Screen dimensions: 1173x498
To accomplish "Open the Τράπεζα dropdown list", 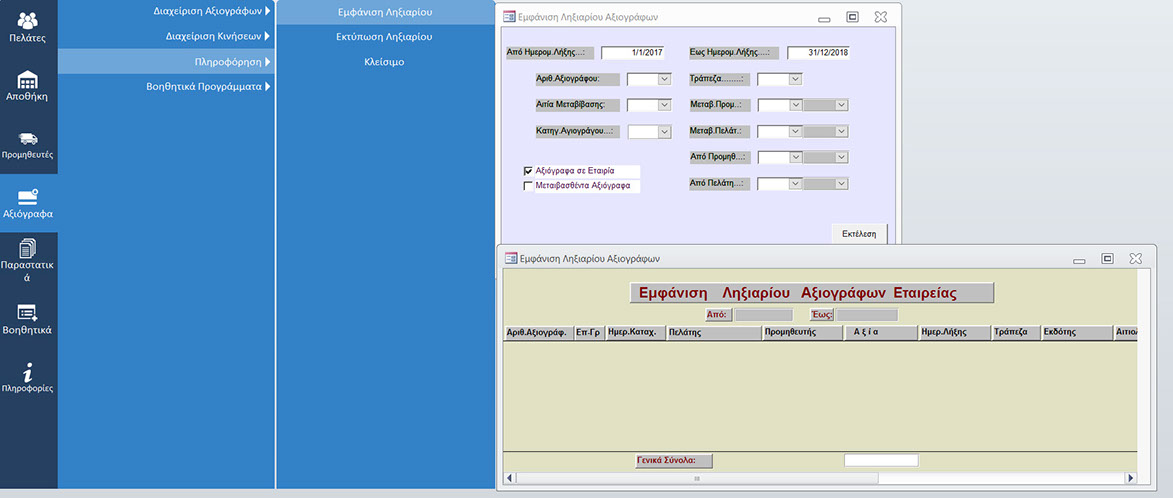I will tap(795, 79).
